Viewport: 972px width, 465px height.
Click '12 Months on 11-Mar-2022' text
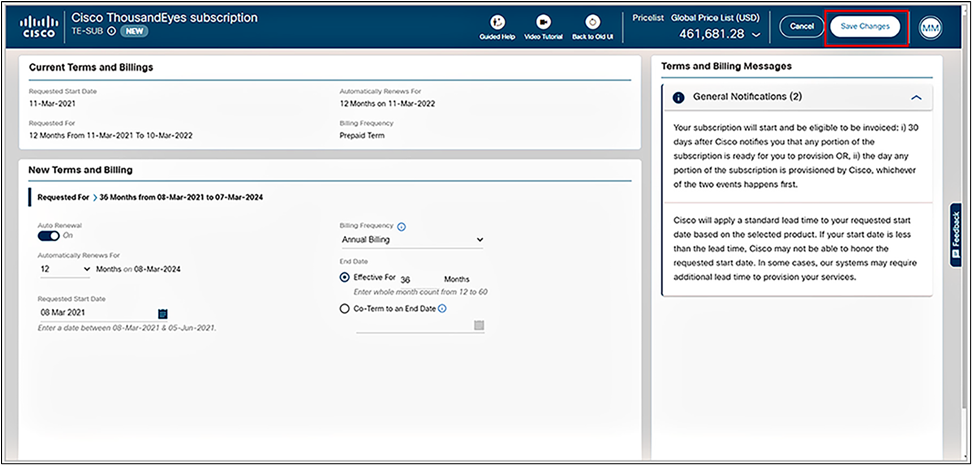click(387, 104)
